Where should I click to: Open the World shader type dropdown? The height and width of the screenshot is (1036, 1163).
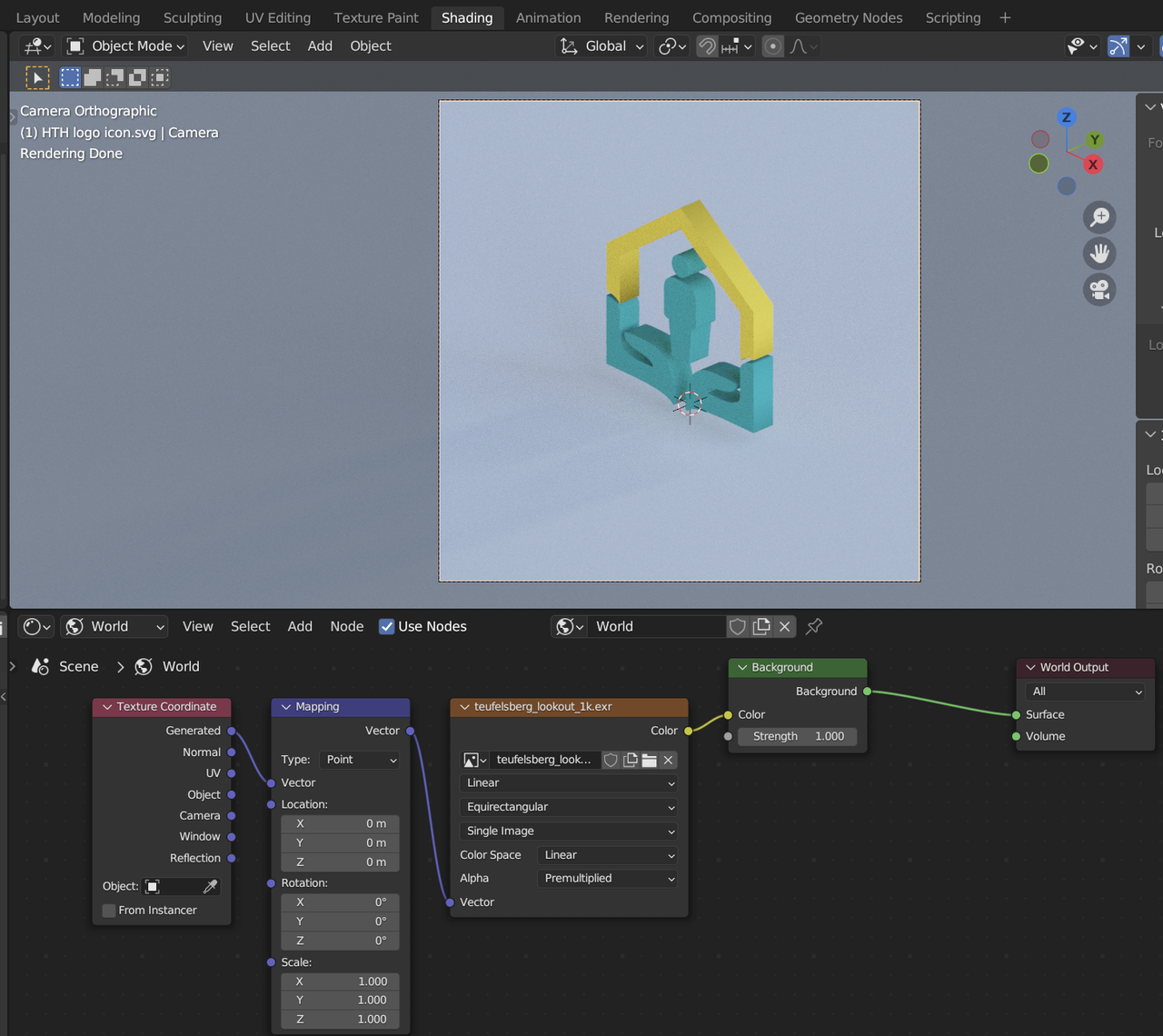point(115,626)
